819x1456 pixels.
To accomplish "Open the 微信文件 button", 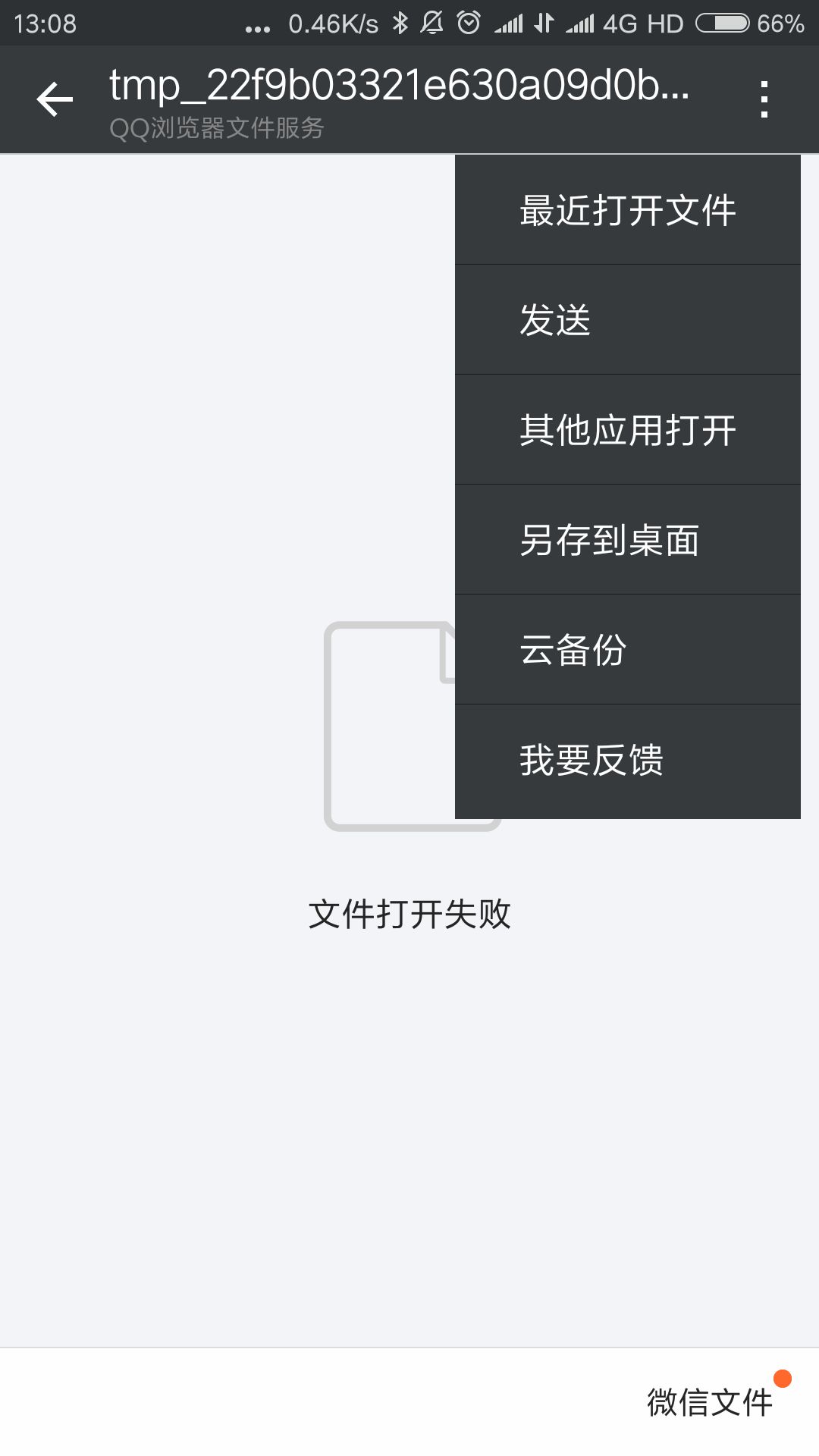I will click(x=710, y=1402).
